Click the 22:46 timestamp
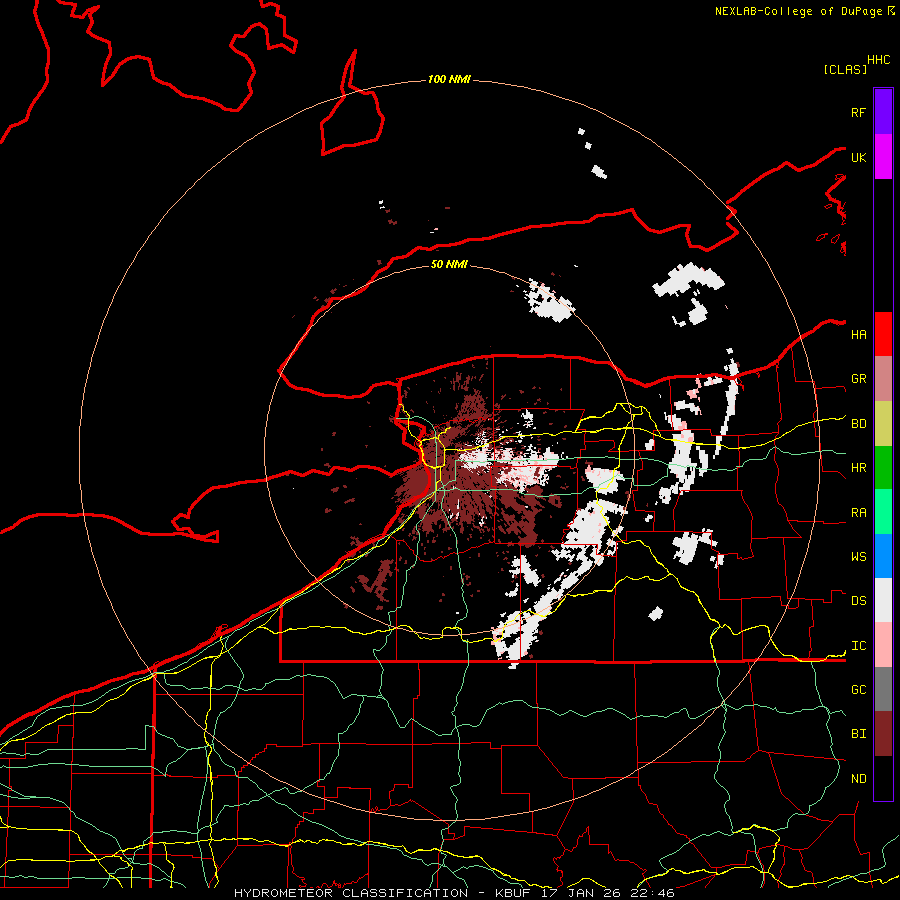900x900 pixels. point(652,893)
